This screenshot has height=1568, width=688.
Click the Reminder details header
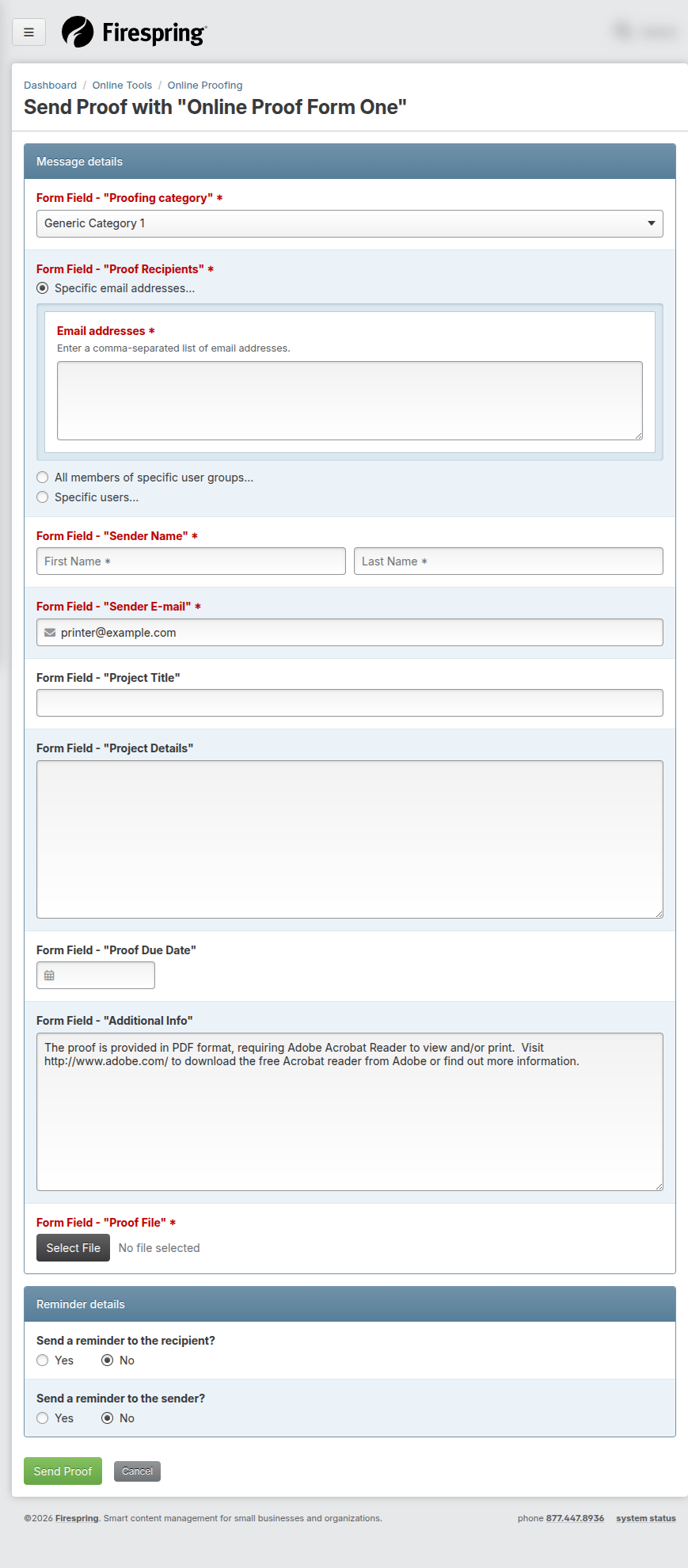pos(350,1304)
